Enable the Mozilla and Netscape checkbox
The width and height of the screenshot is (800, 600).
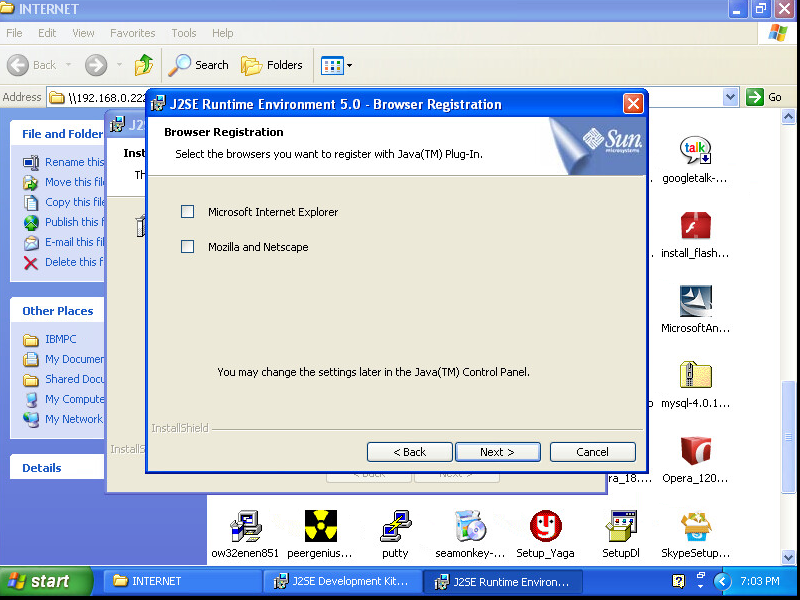[x=187, y=247]
